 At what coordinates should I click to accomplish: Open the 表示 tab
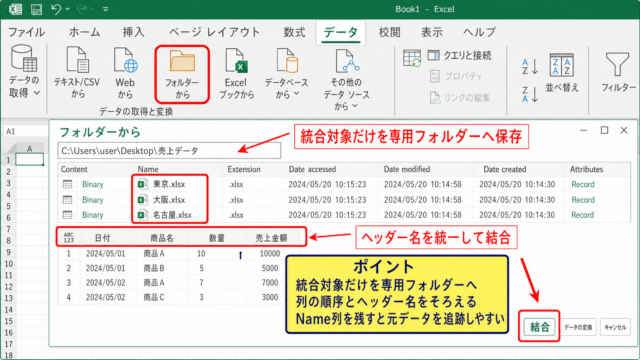click(x=432, y=32)
